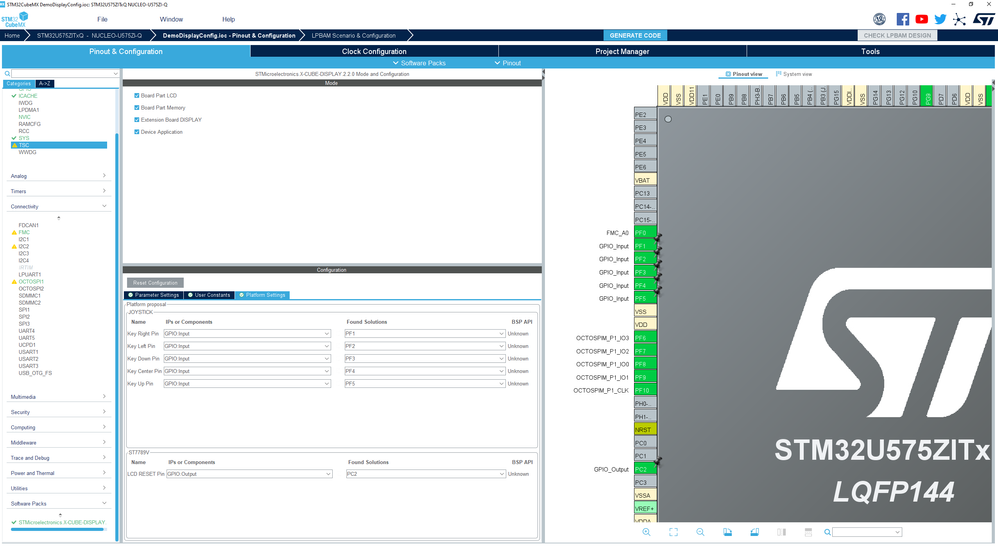Click the NRST pin on the chip
Viewport: 998px width, 547px height.
[x=645, y=430]
